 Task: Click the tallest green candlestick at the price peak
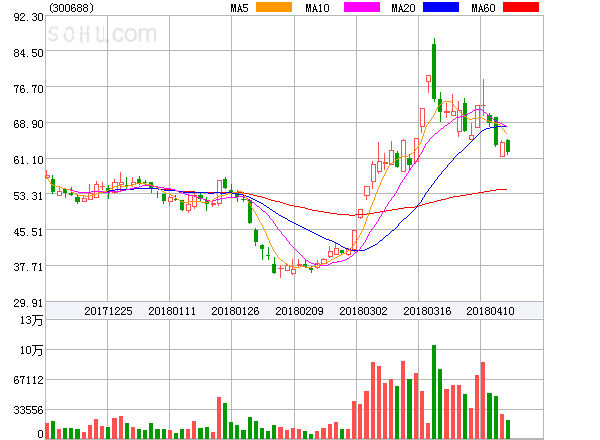point(434,71)
